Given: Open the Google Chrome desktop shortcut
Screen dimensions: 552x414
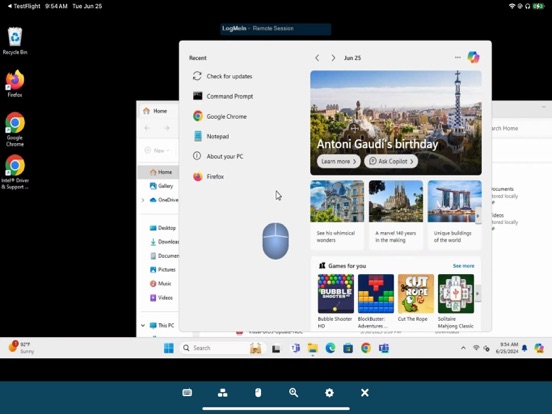Looking at the screenshot, I should (15, 129).
